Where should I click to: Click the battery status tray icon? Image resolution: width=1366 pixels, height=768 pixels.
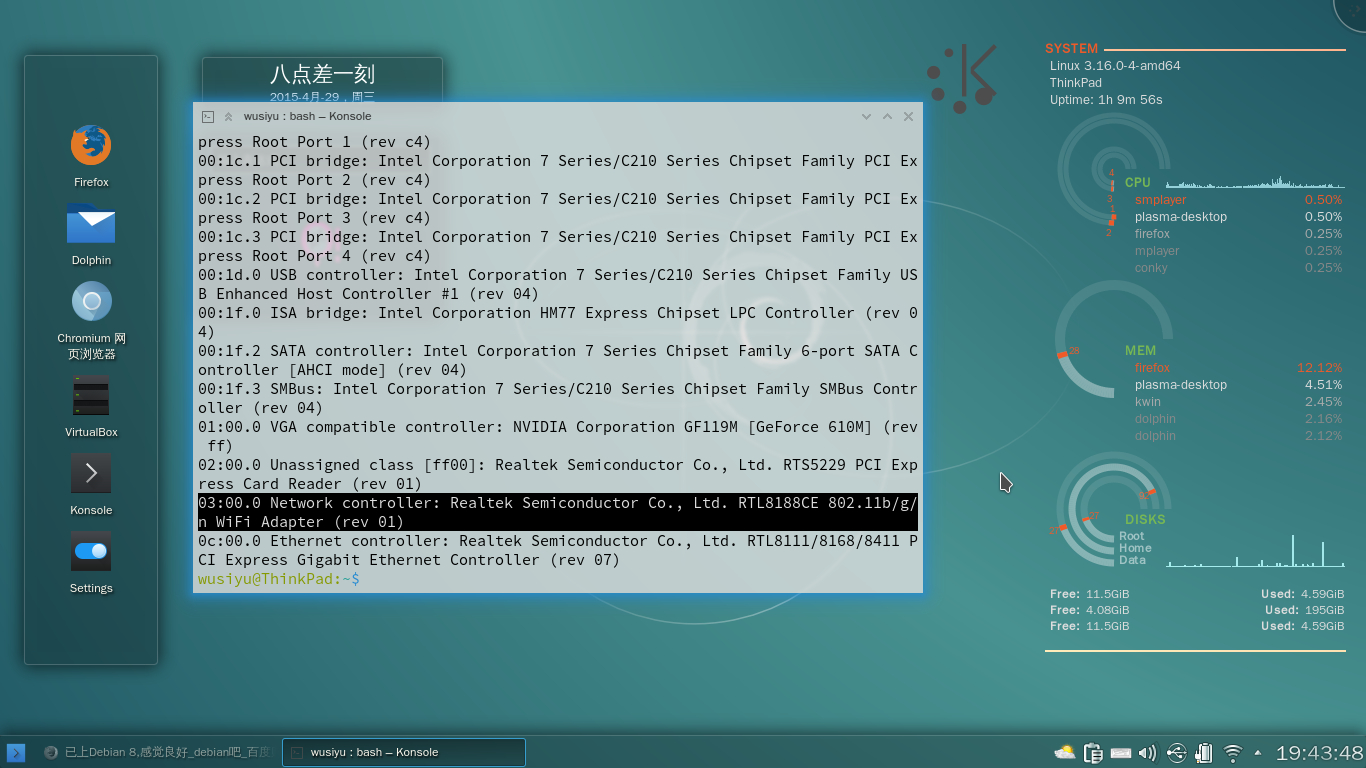(1204, 753)
